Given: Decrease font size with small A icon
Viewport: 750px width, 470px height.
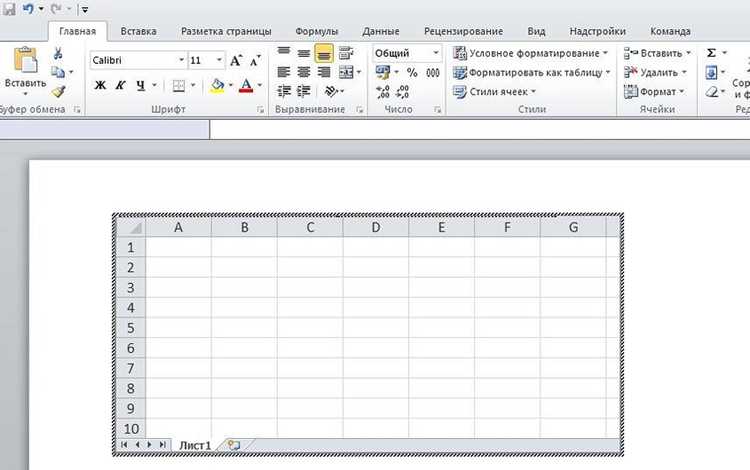Looking at the screenshot, I should (254, 60).
